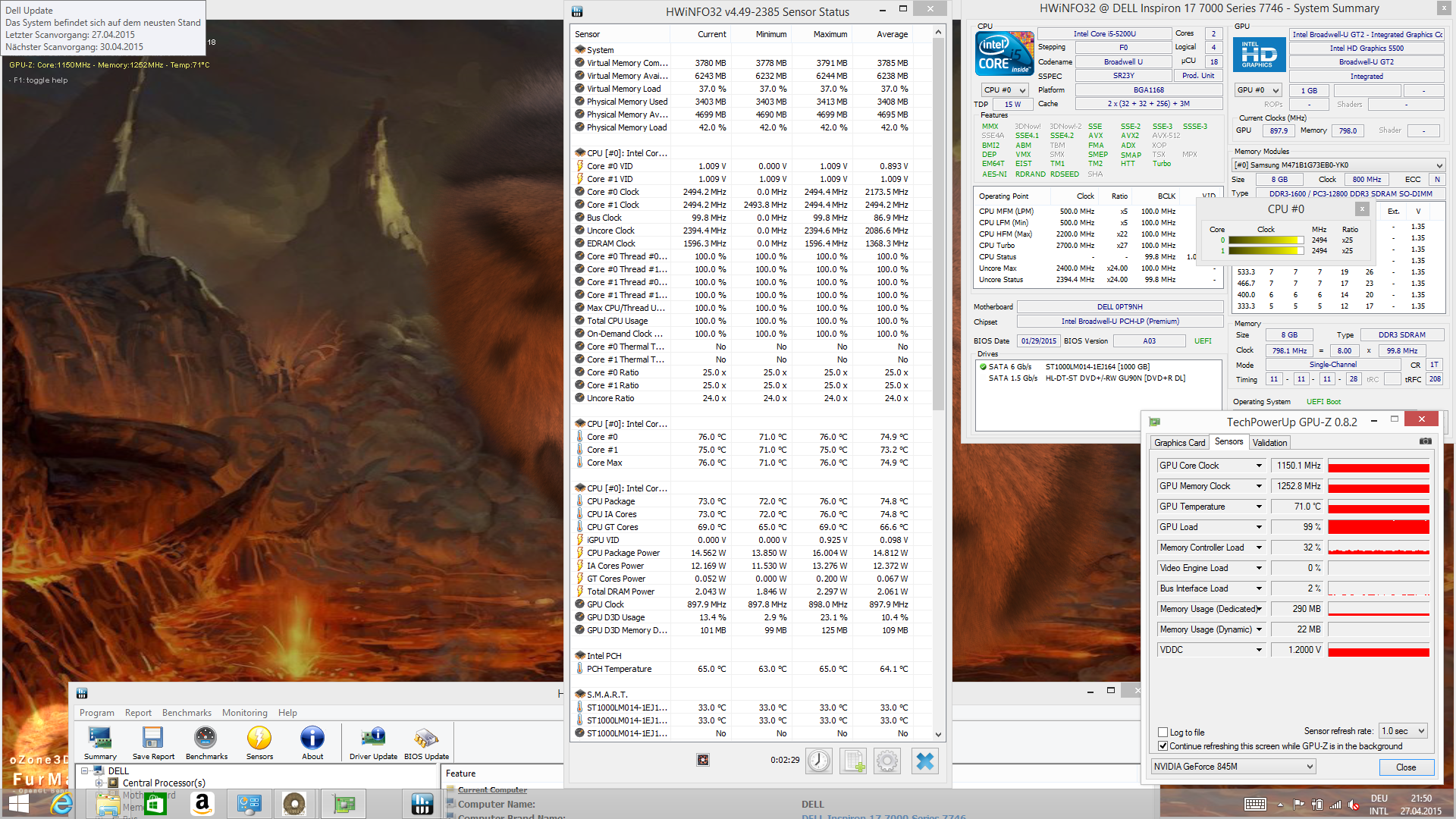Screen dimensions: 1456x819
Task: Open the GPU Temperature sensor dropdown
Action: point(1259,507)
